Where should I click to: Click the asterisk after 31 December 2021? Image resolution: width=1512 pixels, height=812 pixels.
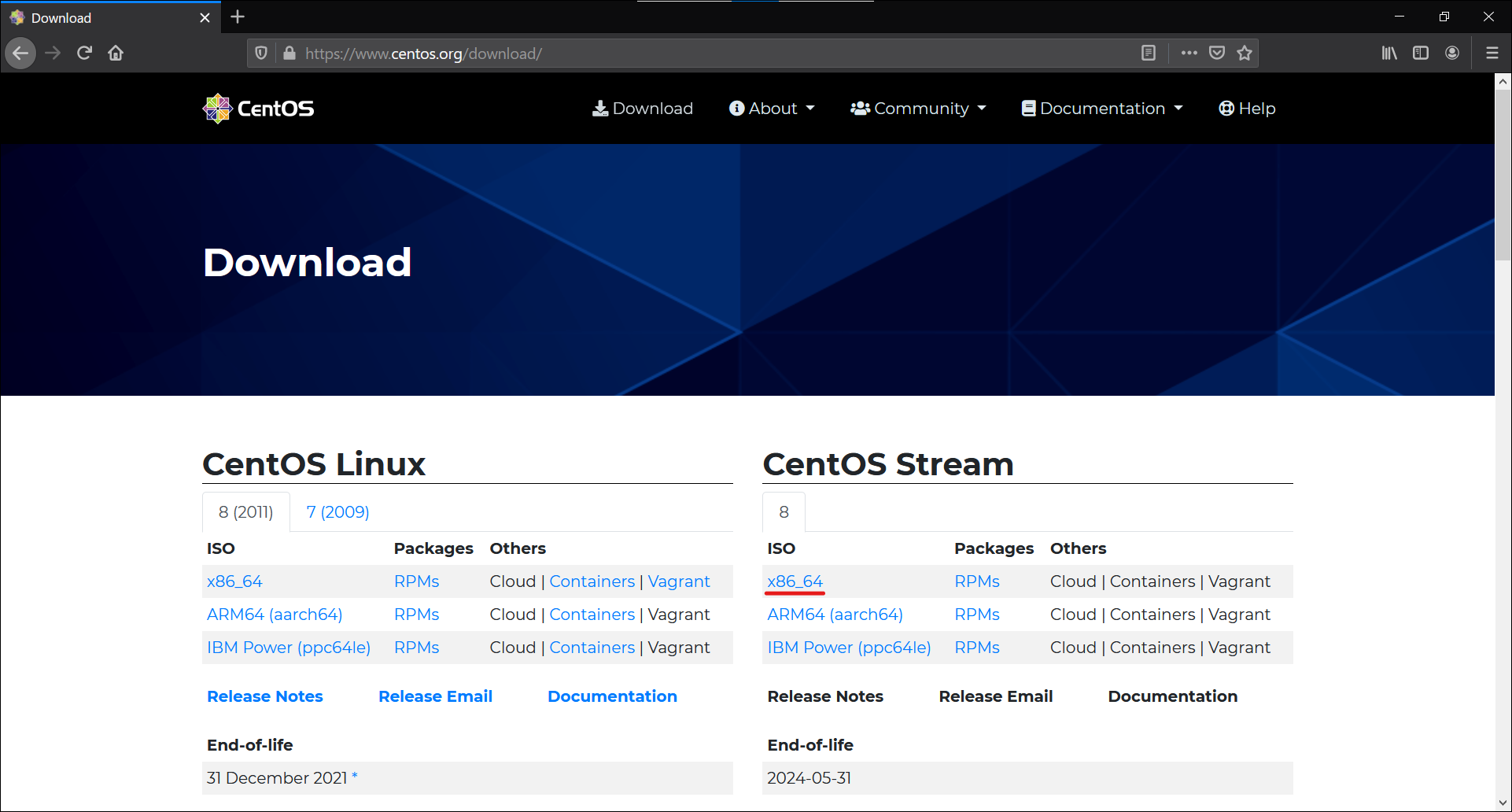point(355,777)
